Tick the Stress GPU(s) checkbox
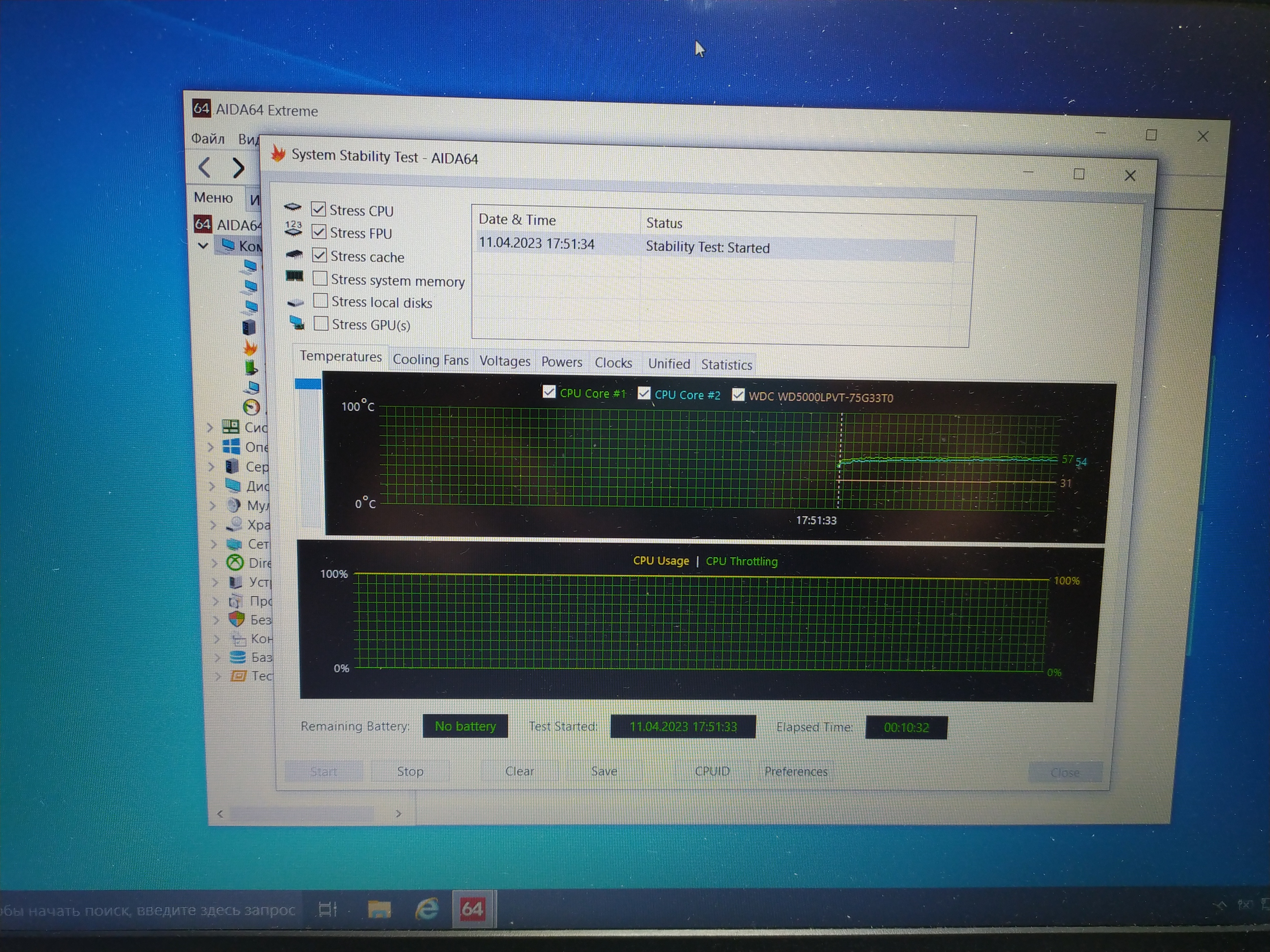The width and height of the screenshot is (1270, 952). pos(321,324)
